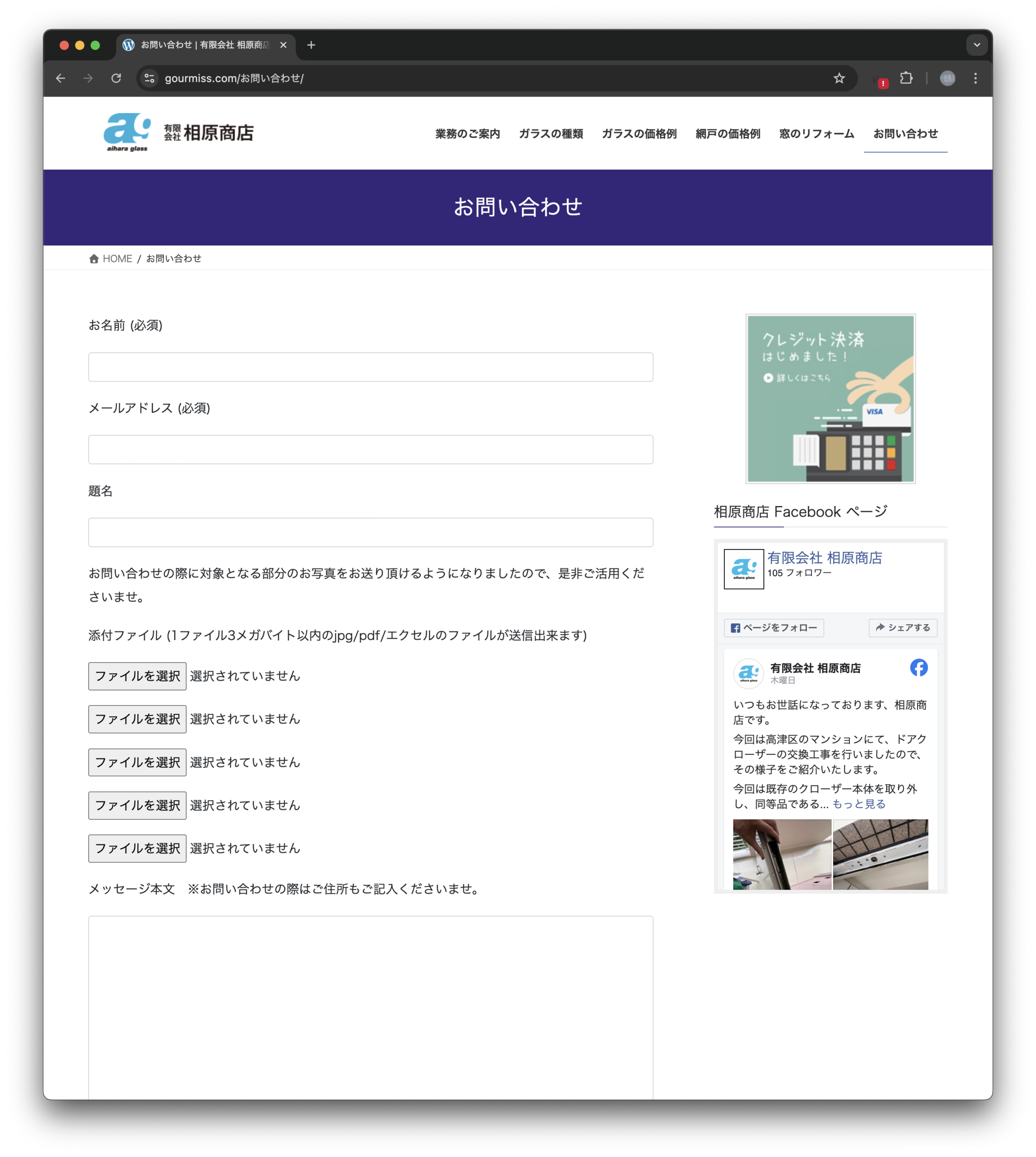1036x1157 pixels.
Task: Click the クレジット決済 banner image
Action: [830, 399]
